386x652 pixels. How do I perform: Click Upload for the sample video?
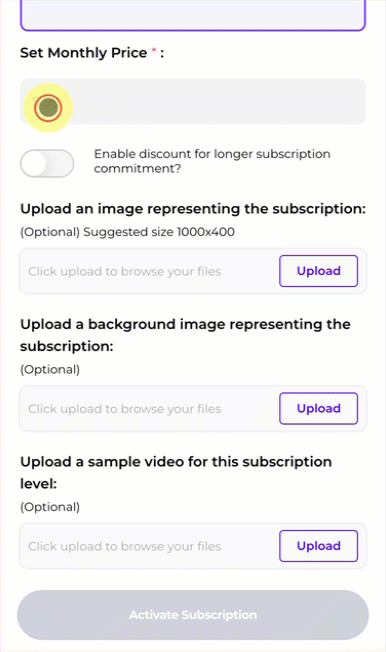tap(319, 546)
